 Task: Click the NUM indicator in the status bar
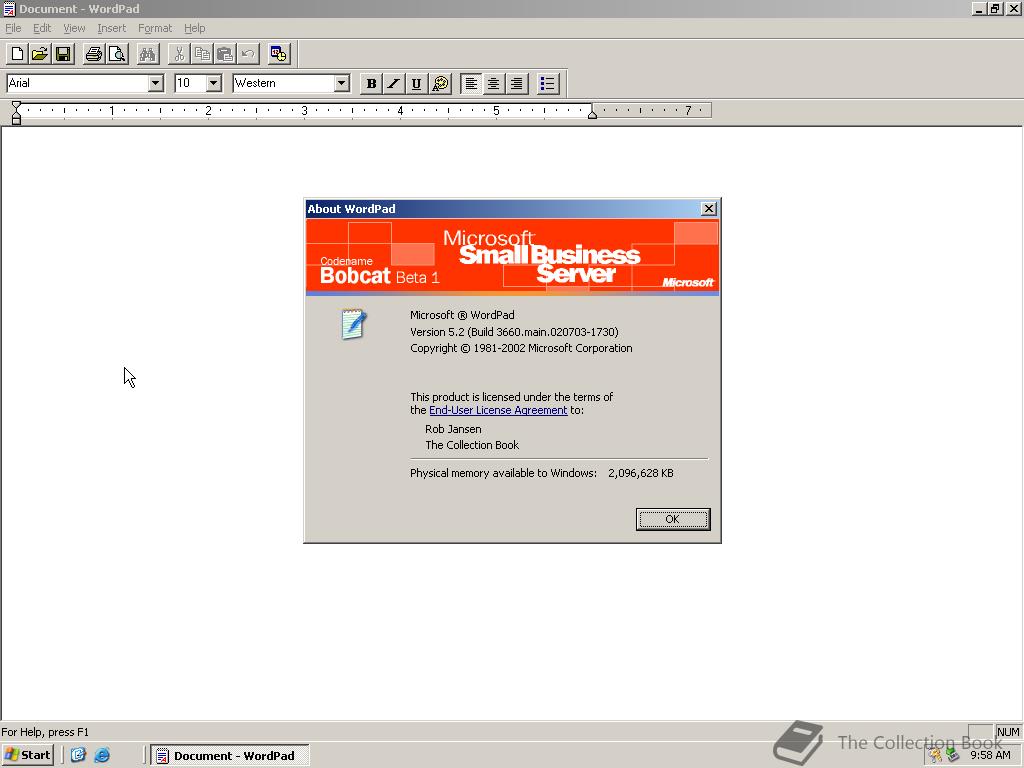(x=1008, y=732)
